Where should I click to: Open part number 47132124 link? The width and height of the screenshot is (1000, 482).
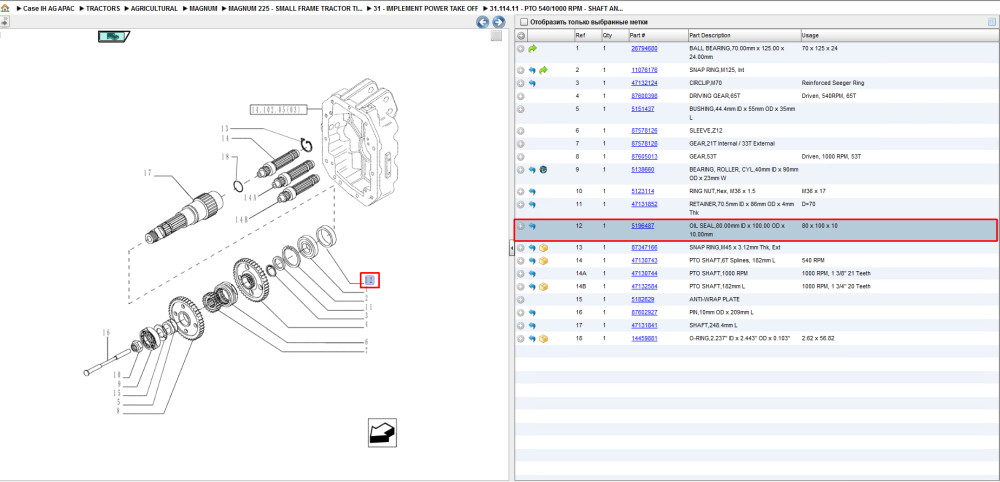tap(644, 83)
